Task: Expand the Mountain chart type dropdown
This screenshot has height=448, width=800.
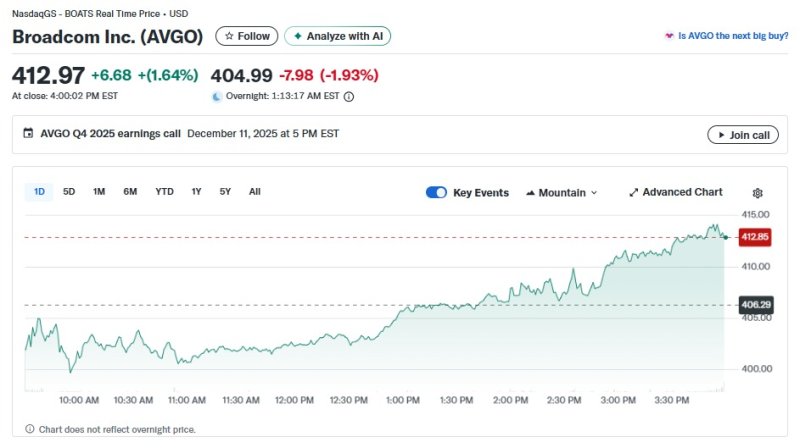Action: [561, 192]
